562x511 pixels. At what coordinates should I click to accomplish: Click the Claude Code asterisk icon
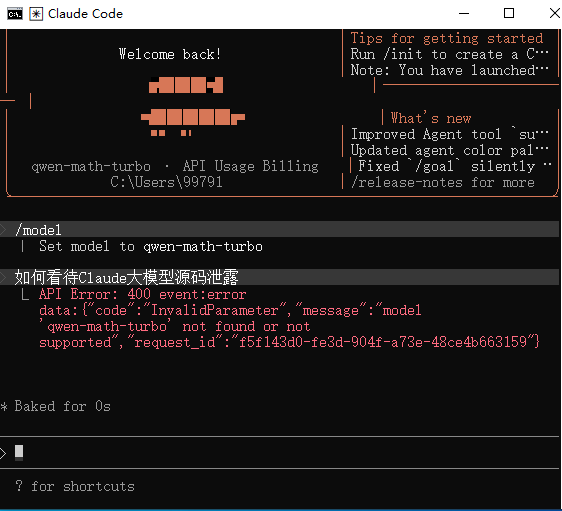click(36, 14)
